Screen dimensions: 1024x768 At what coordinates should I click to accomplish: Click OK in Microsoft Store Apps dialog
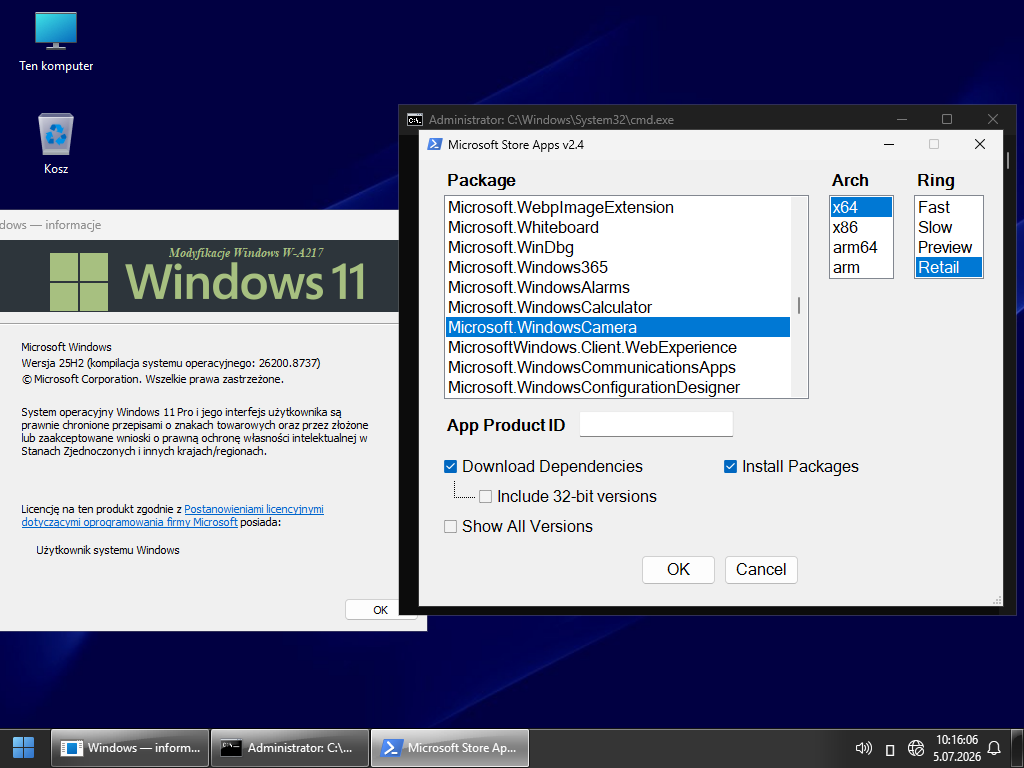[x=678, y=569]
